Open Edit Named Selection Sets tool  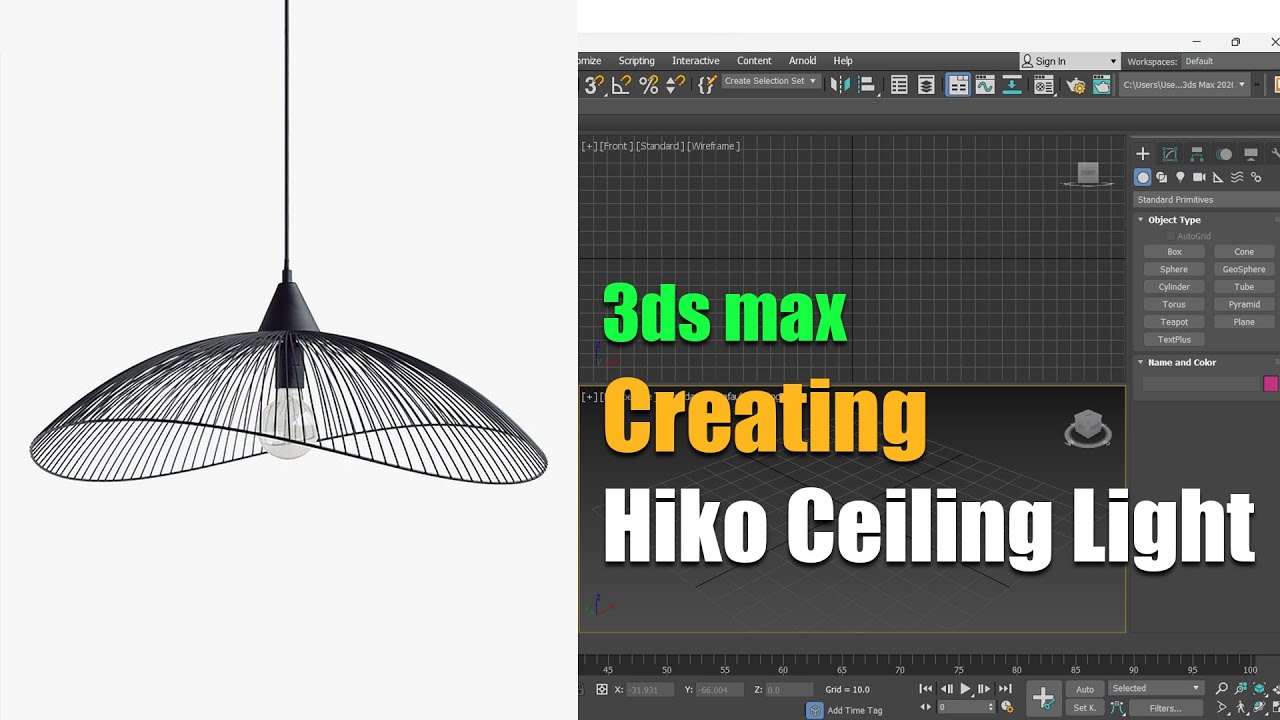(x=707, y=85)
